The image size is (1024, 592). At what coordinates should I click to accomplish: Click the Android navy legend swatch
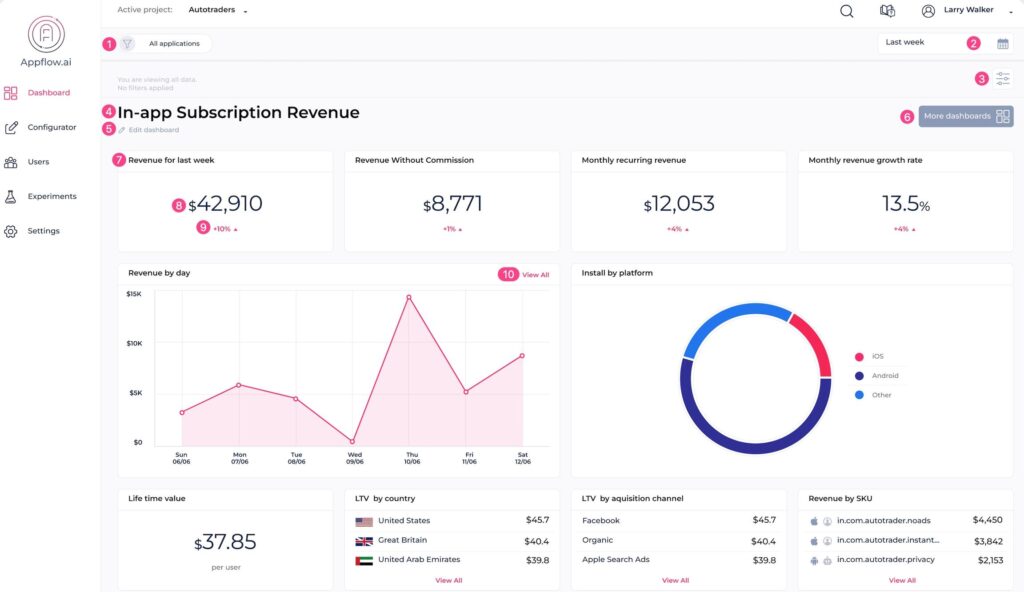point(859,376)
